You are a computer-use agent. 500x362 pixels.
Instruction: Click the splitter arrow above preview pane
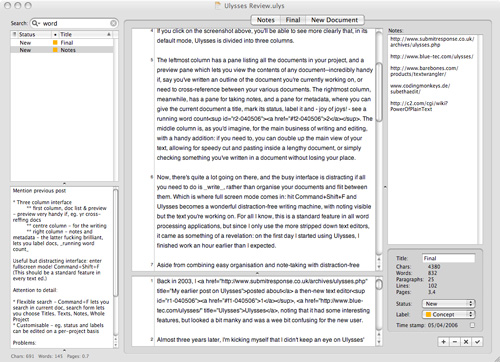coord(64,183)
